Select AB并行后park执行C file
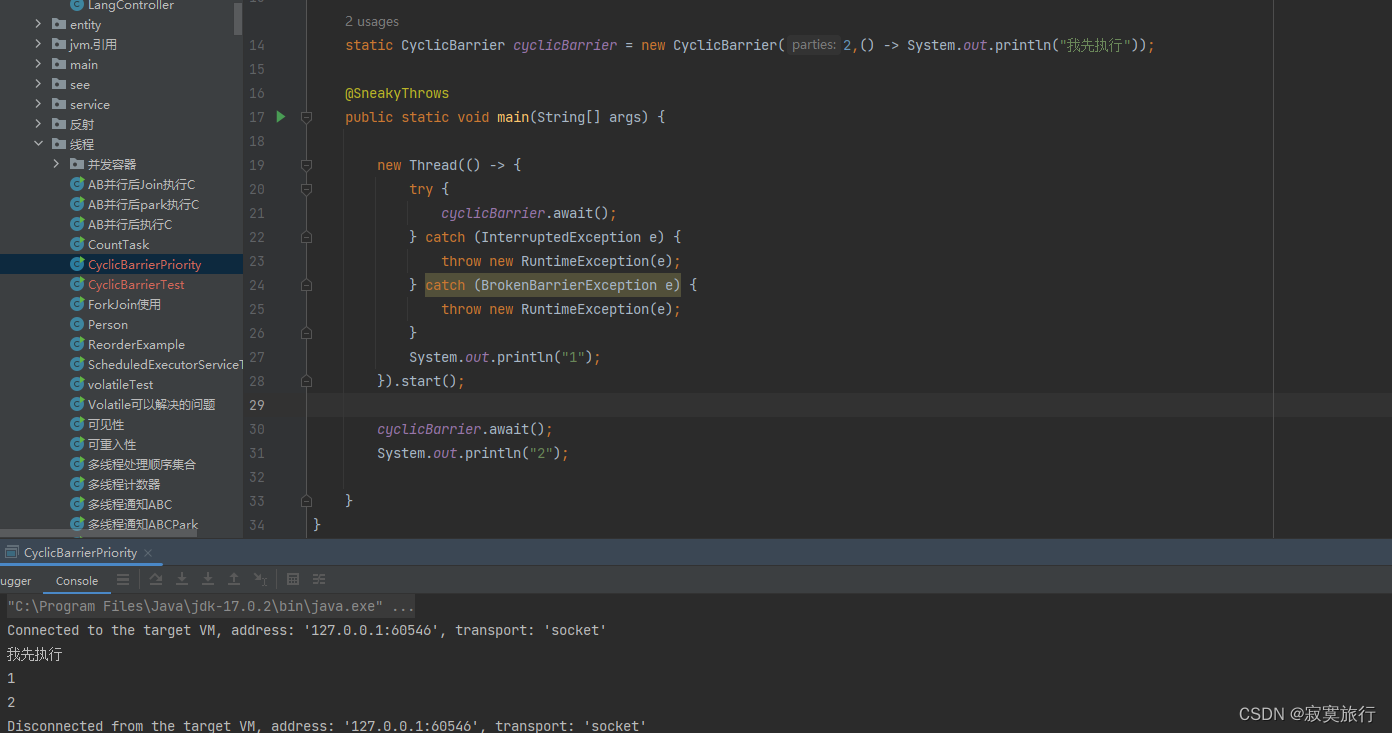Screen dimensions: 1392x733 coord(143,204)
